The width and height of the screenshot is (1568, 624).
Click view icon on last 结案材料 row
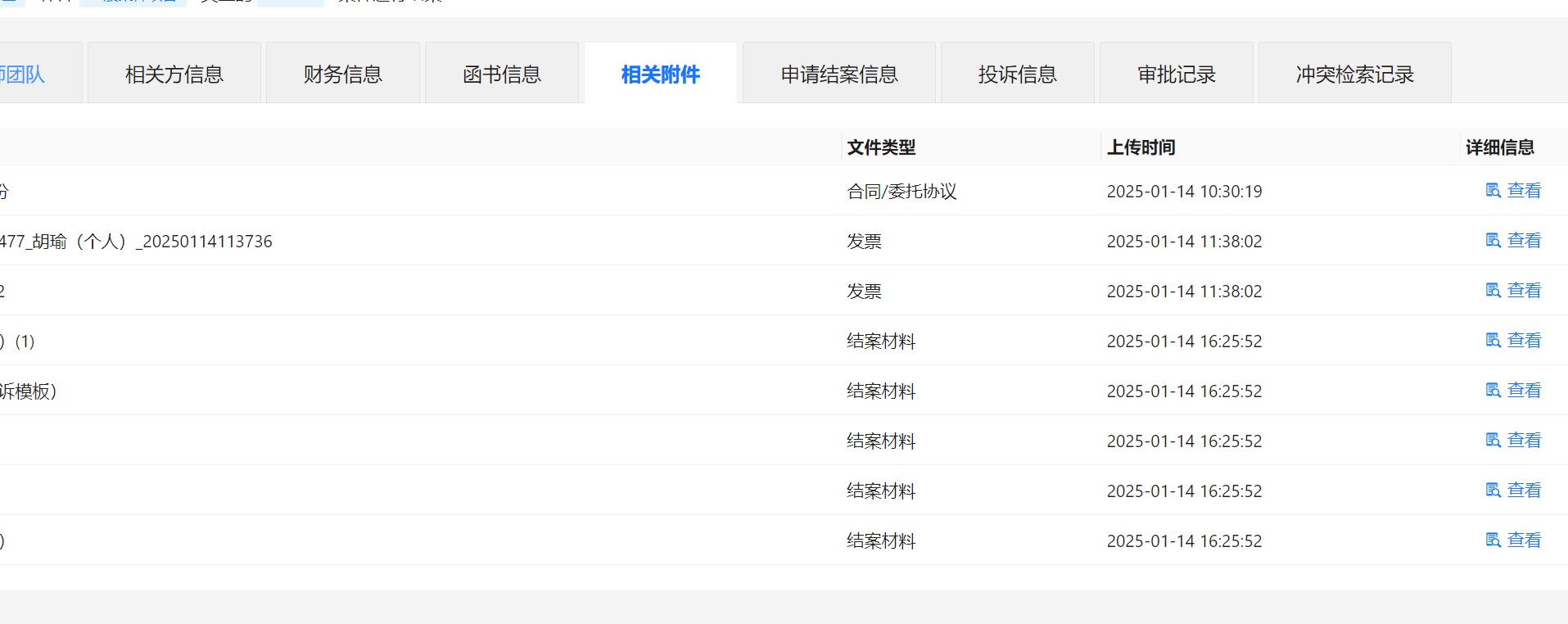tap(1493, 540)
